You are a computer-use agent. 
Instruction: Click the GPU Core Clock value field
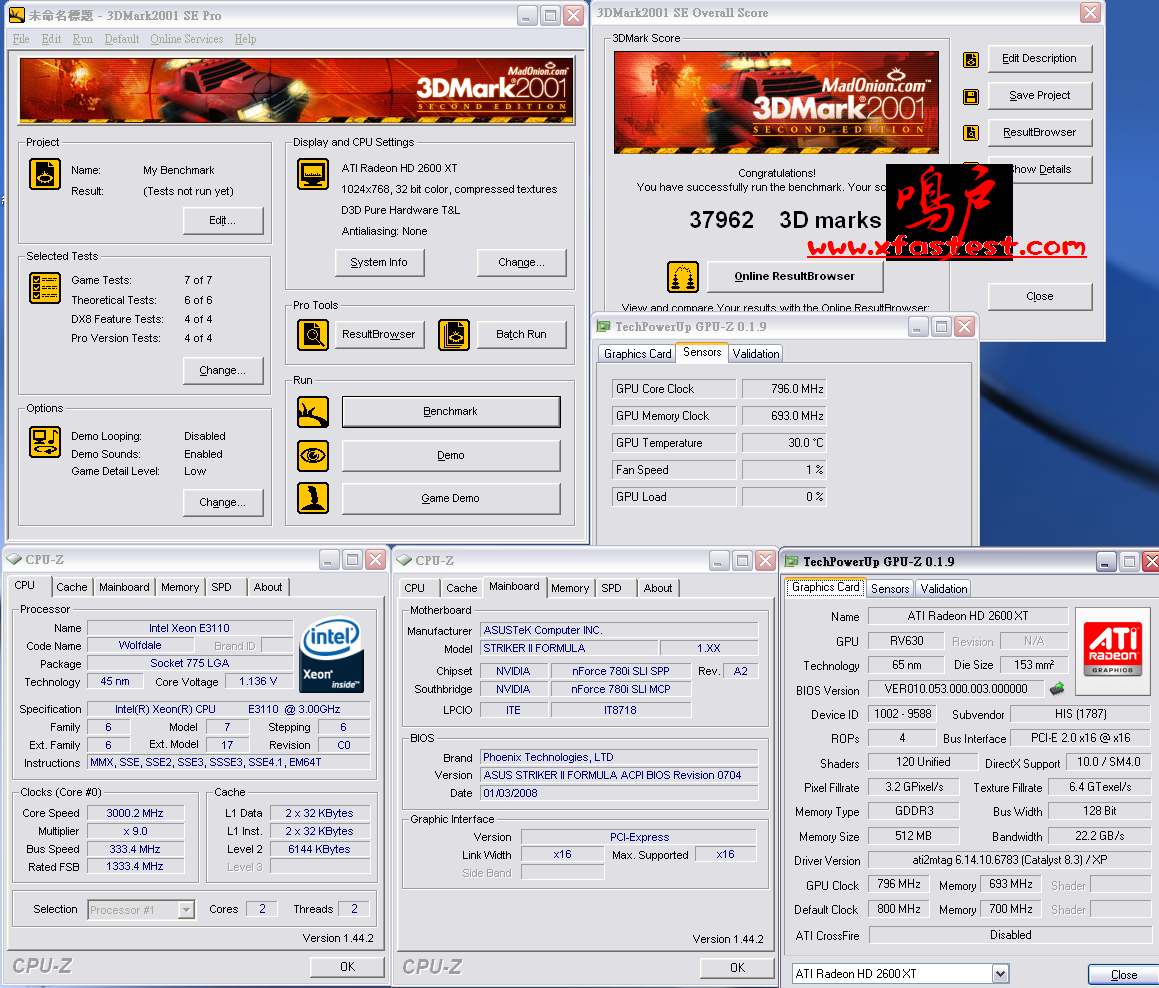click(784, 389)
